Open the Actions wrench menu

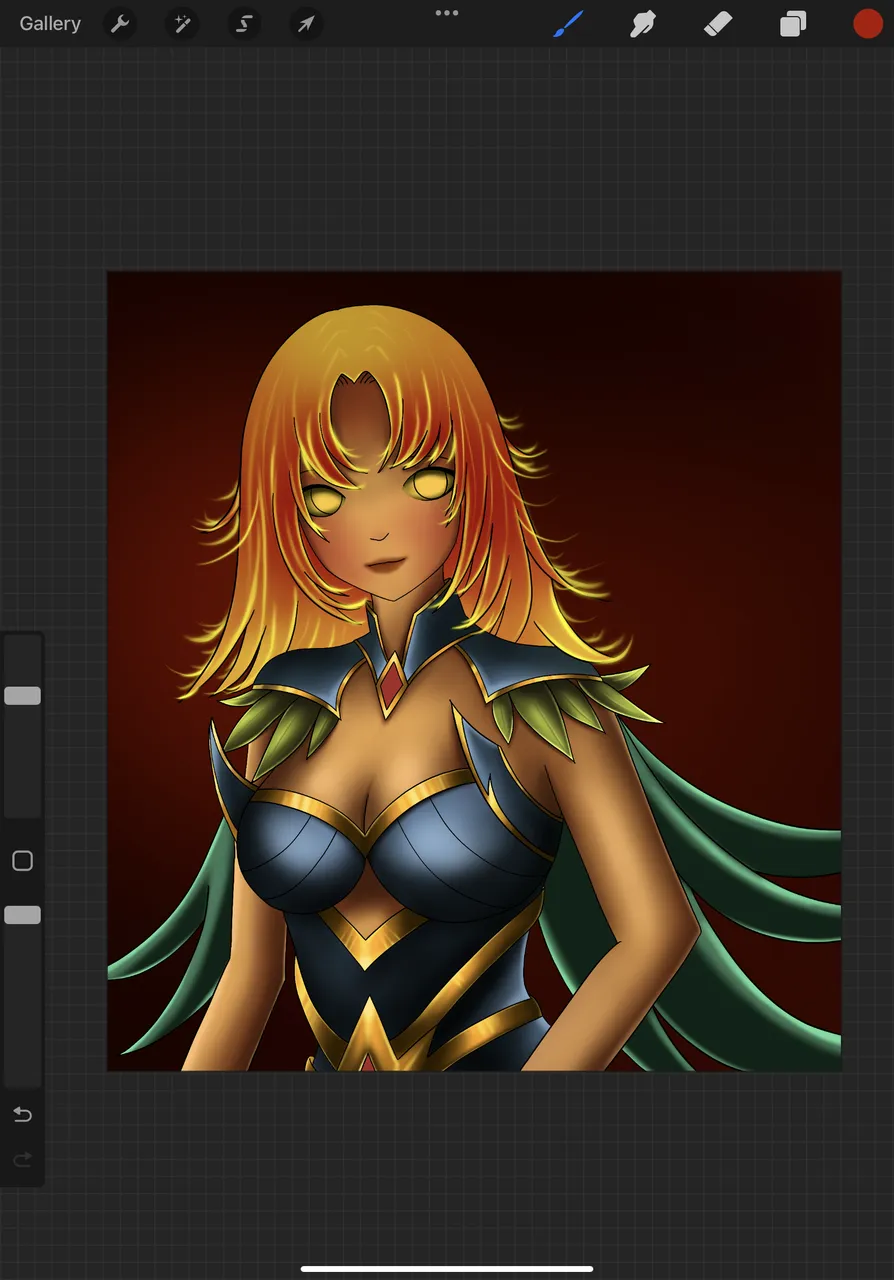click(x=120, y=24)
